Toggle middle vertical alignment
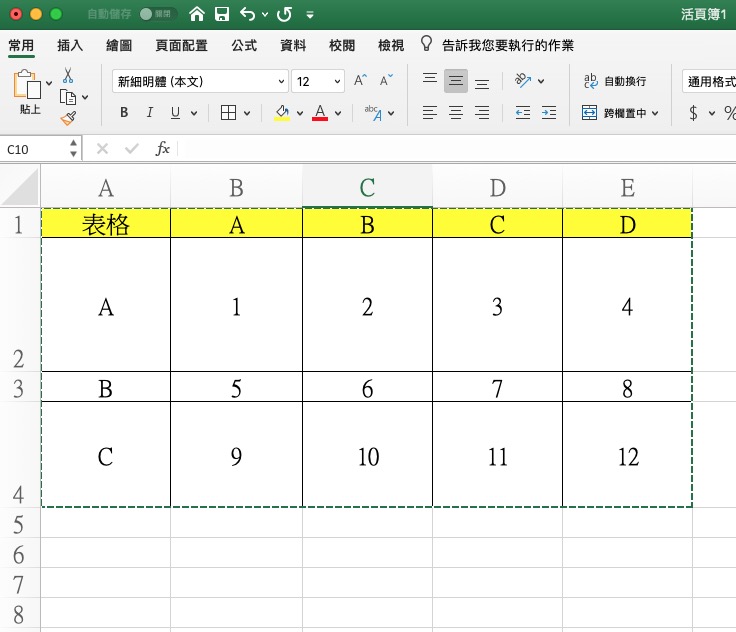736x632 pixels. click(x=455, y=81)
